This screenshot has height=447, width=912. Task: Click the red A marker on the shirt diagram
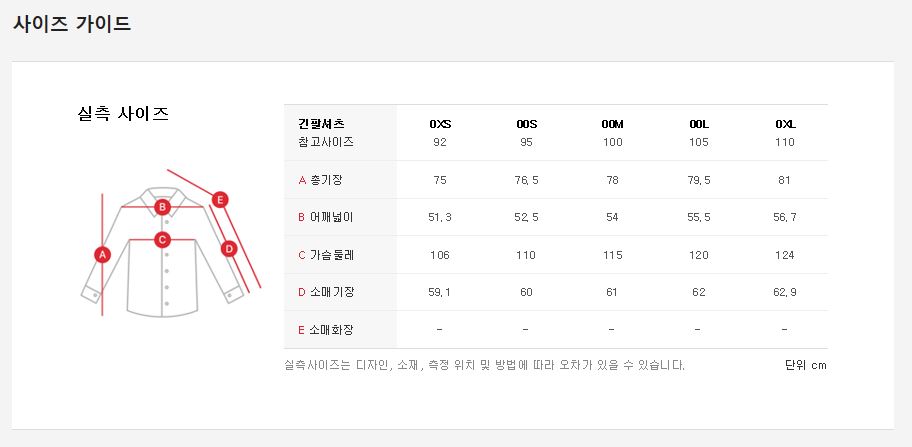tap(101, 254)
